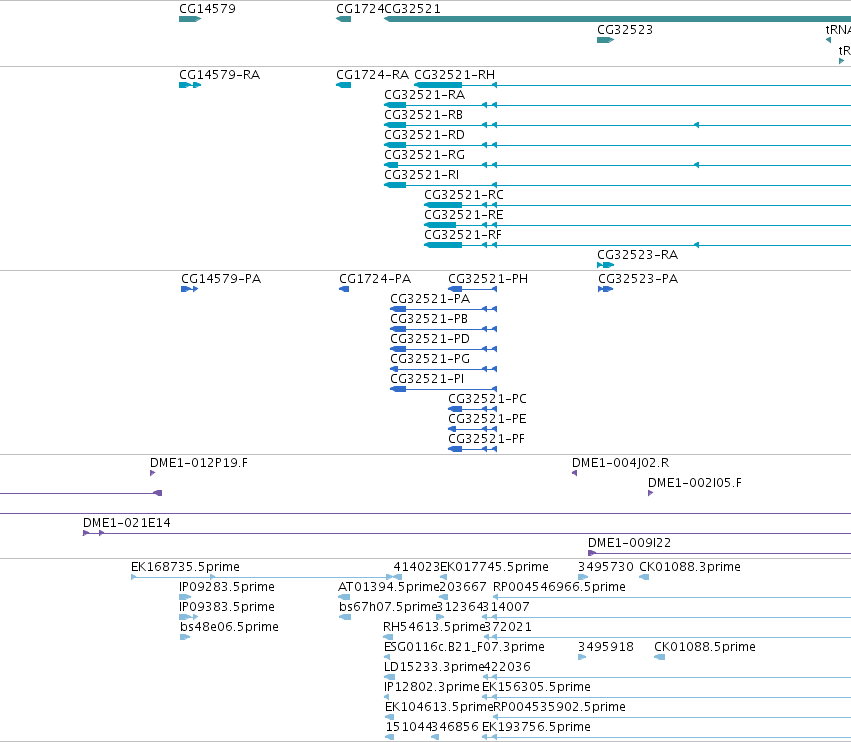Click protein CG32521-PF label

(486, 439)
